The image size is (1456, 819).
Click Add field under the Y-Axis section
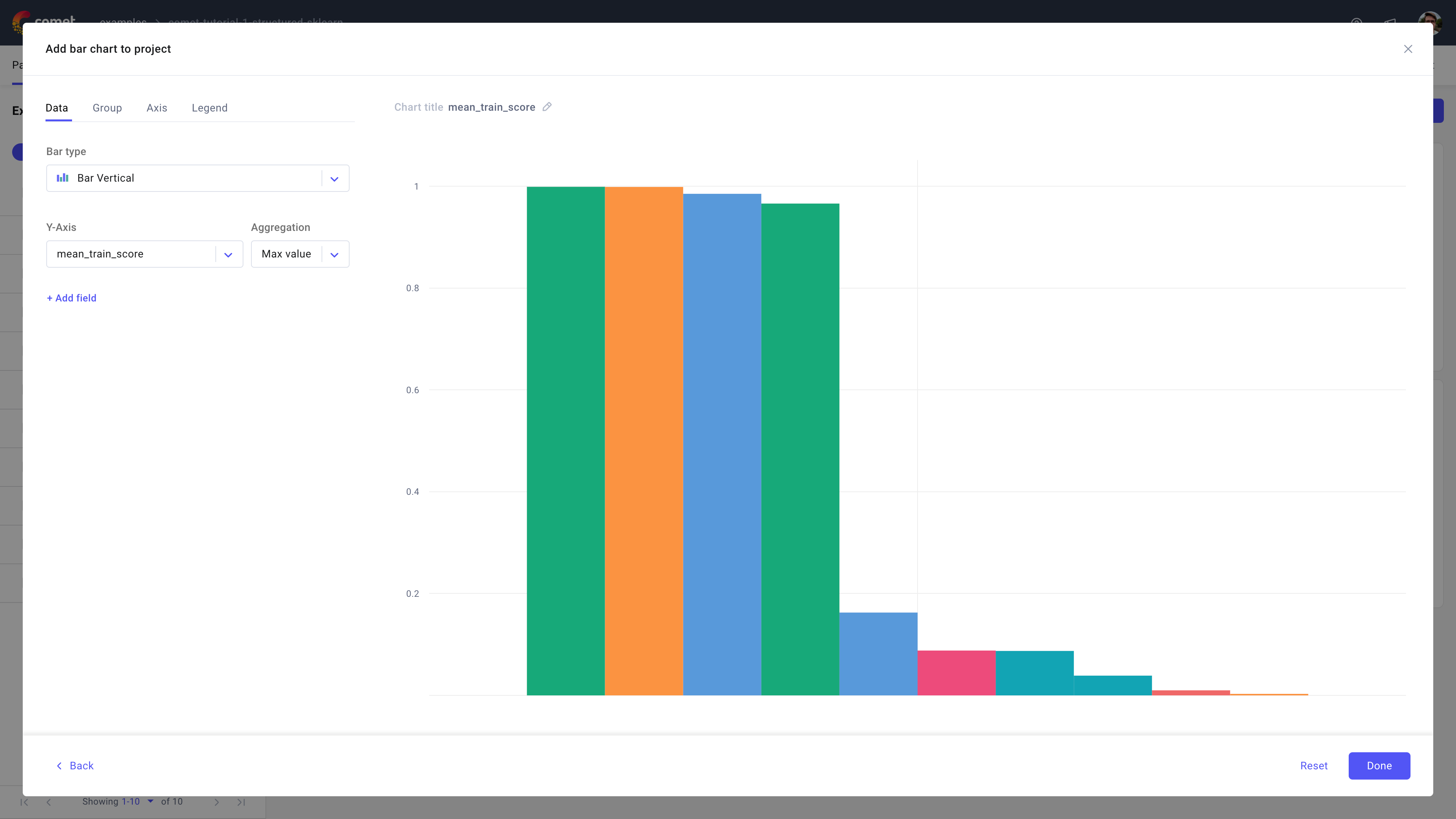tap(71, 298)
